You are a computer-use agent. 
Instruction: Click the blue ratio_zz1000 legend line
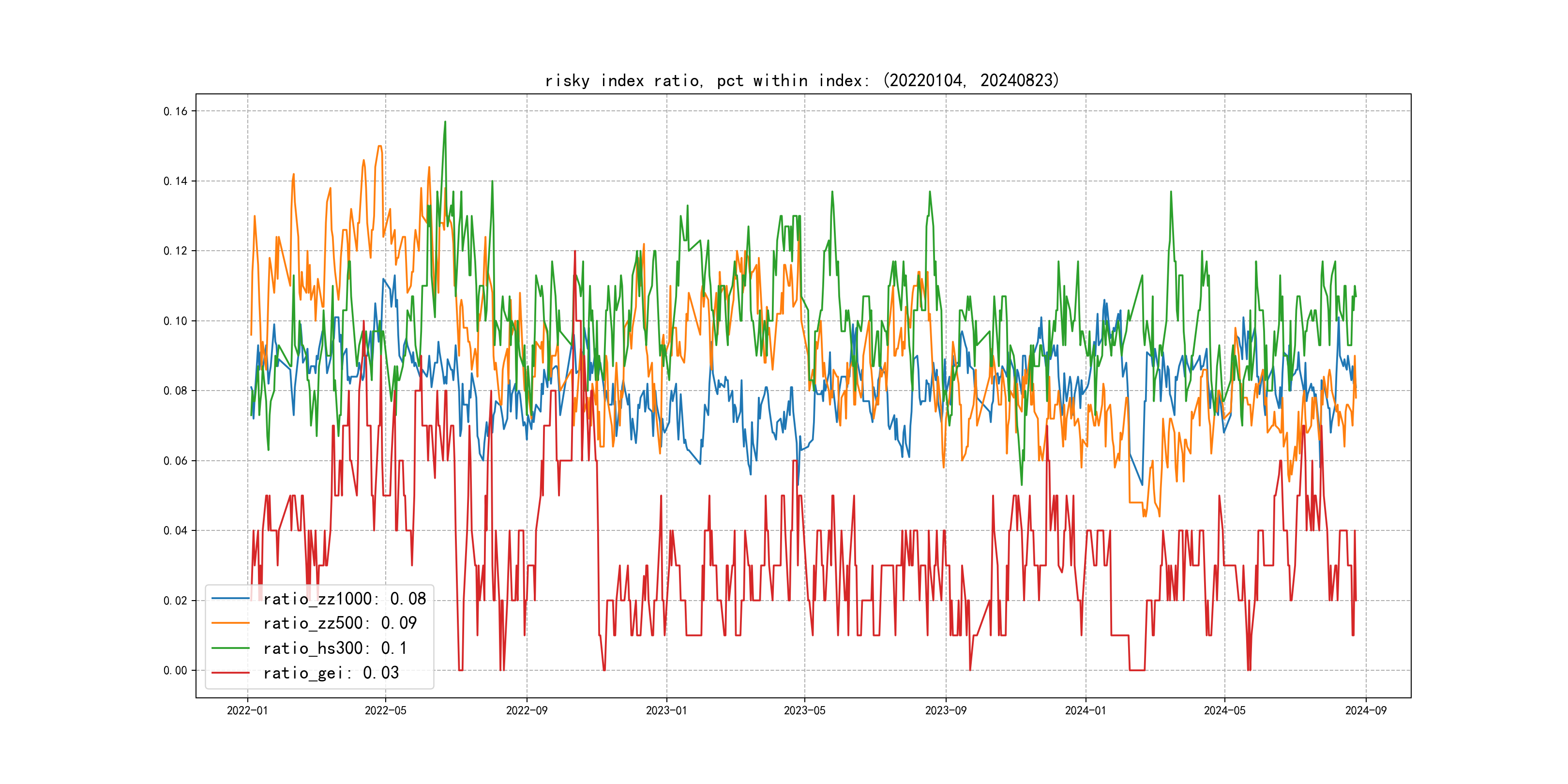tap(230, 599)
